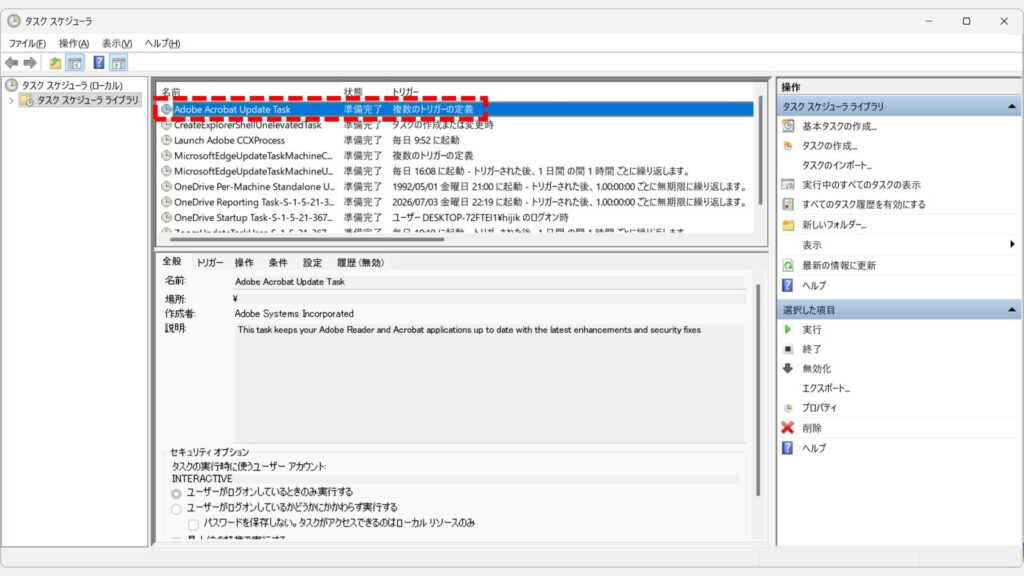This screenshot has height=576, width=1024.
Task: Click タスクのインポート action link
Action: 837,165
